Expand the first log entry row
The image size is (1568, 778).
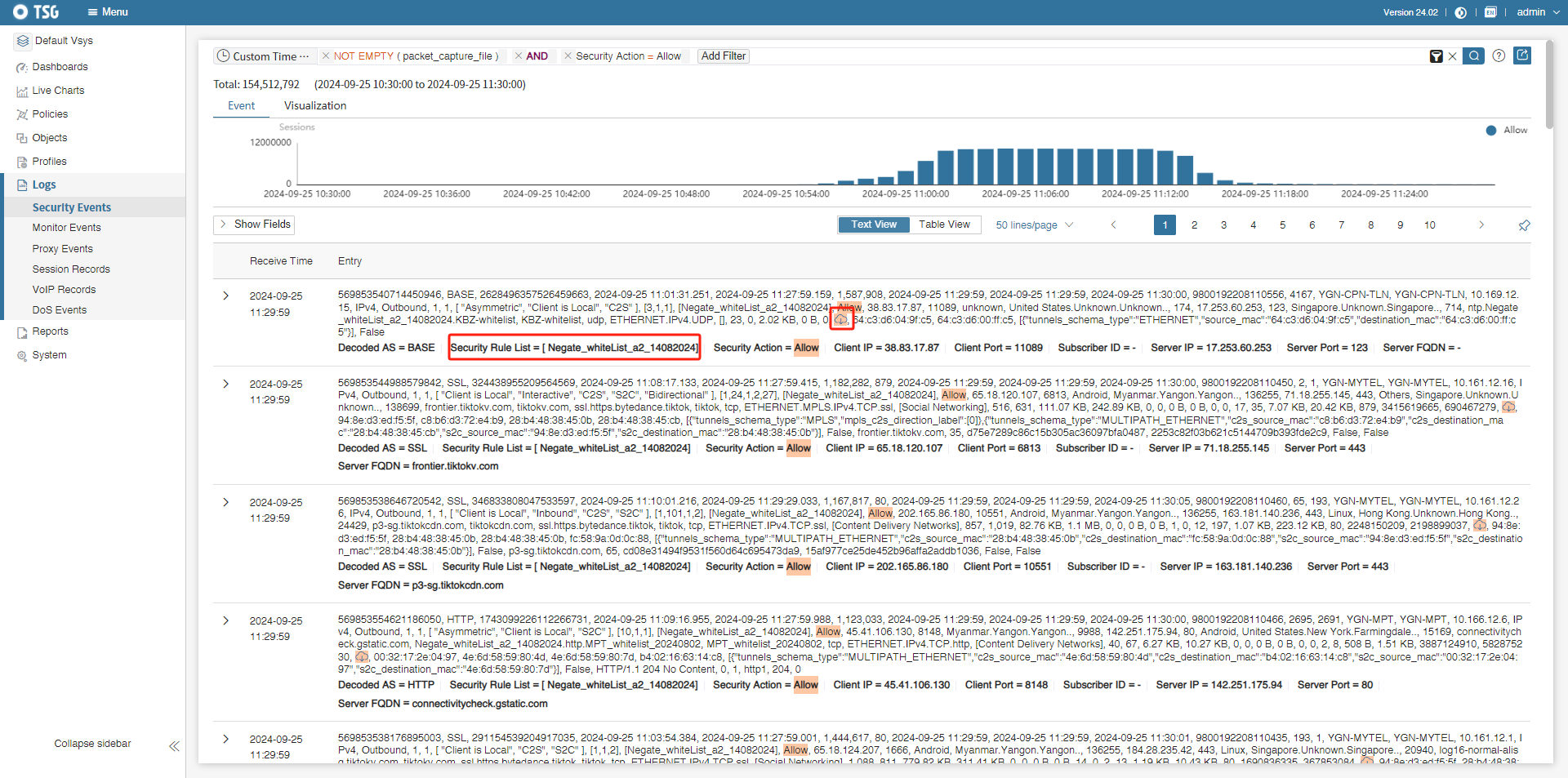[226, 296]
